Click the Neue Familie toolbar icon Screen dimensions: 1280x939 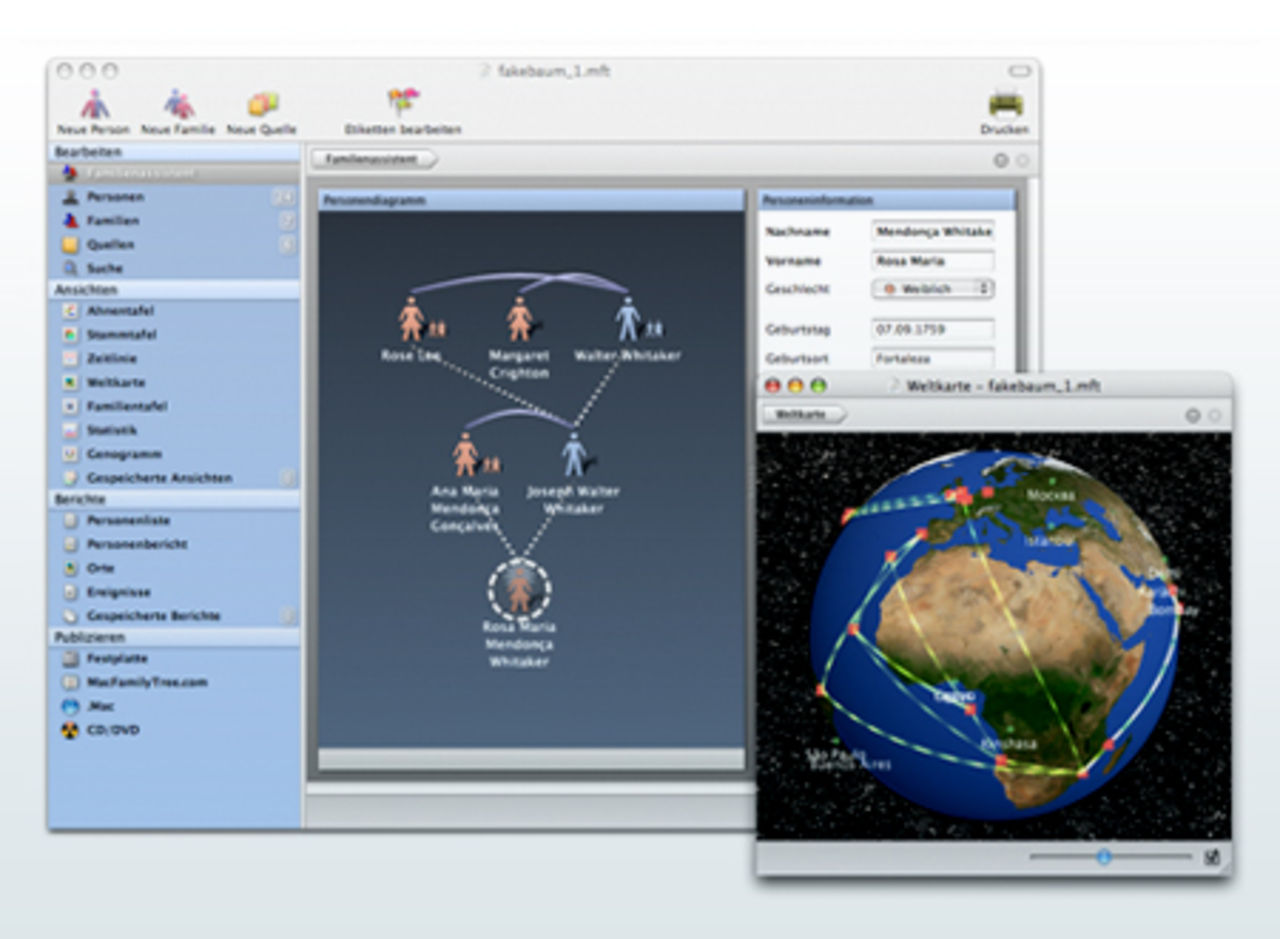[178, 105]
